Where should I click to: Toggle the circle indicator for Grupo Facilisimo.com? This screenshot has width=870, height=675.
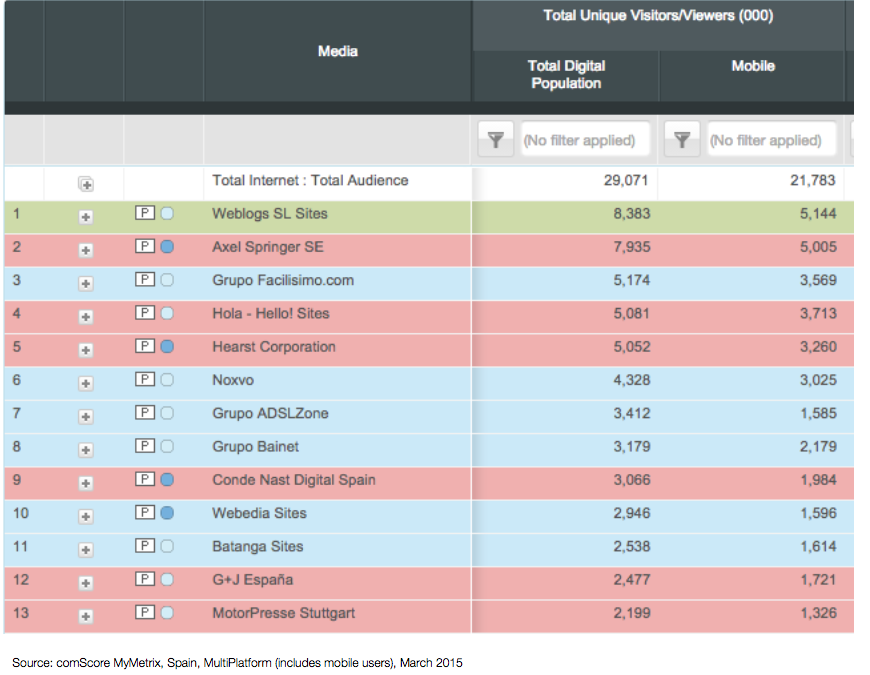[x=167, y=280]
